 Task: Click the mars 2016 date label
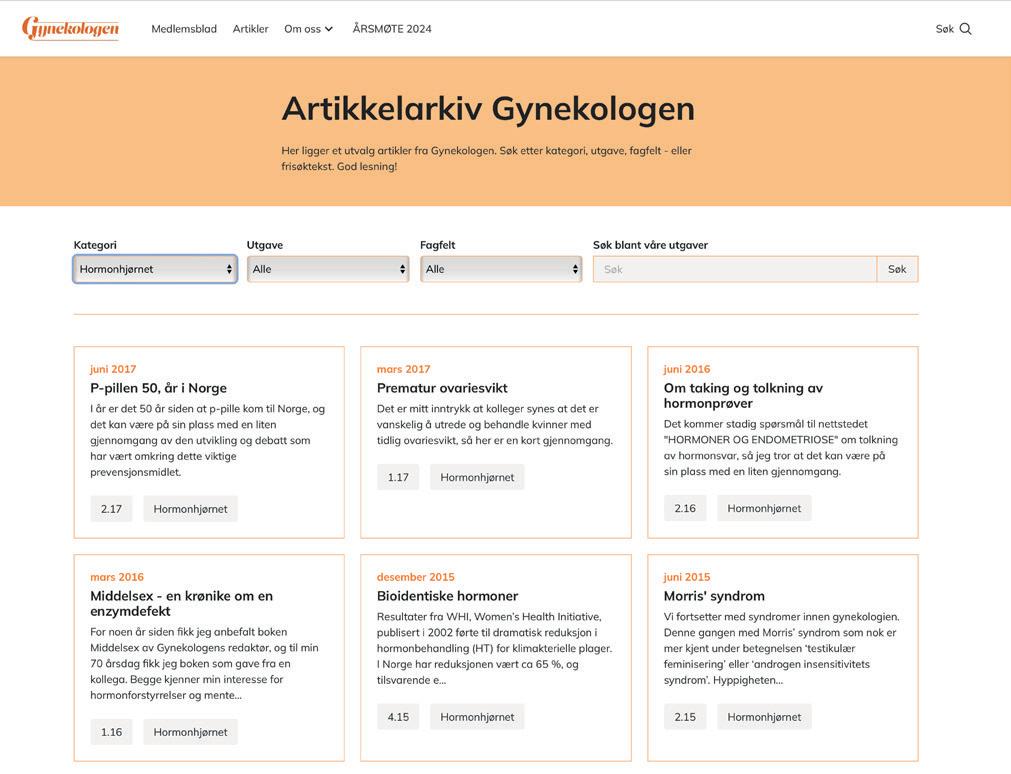pyautogui.click(x=117, y=577)
